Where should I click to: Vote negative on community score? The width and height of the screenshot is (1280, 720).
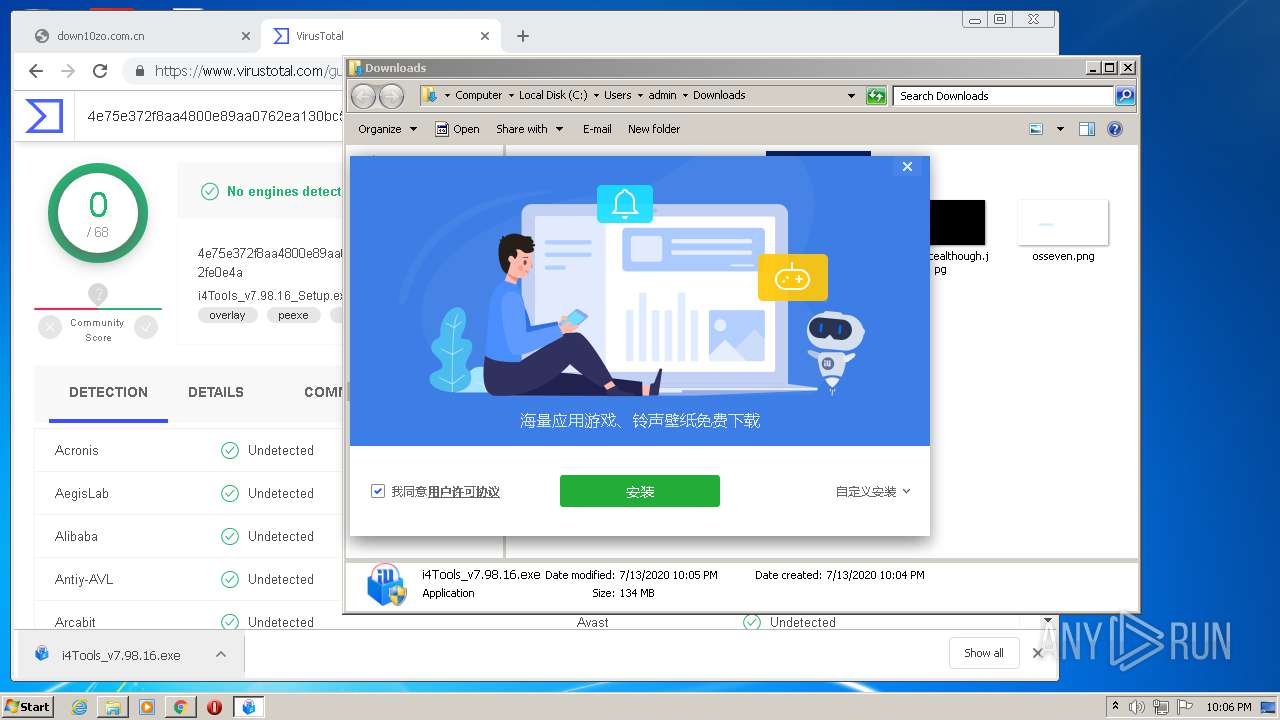[x=50, y=327]
